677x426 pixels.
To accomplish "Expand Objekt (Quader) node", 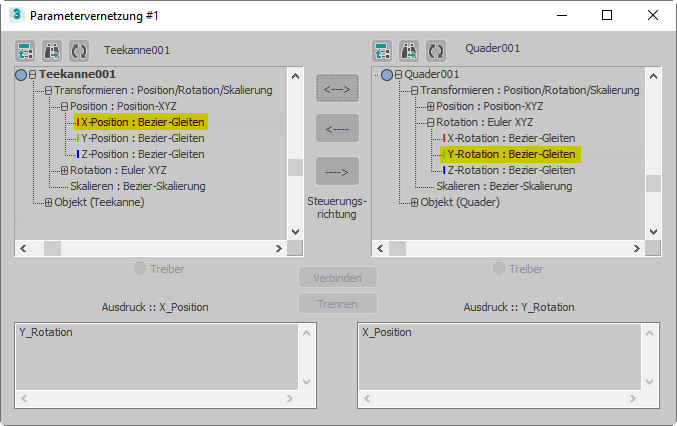I will (413, 202).
